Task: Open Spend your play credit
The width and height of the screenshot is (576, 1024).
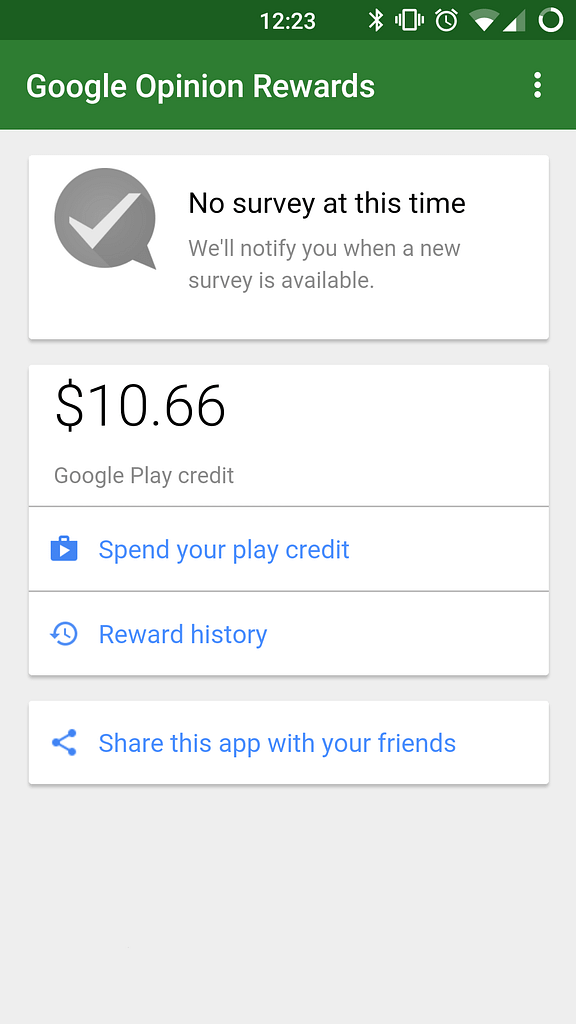Action: tap(223, 549)
